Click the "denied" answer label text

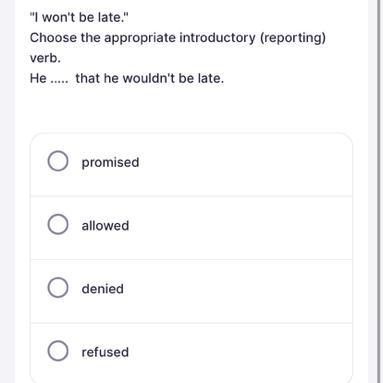pyautogui.click(x=103, y=289)
